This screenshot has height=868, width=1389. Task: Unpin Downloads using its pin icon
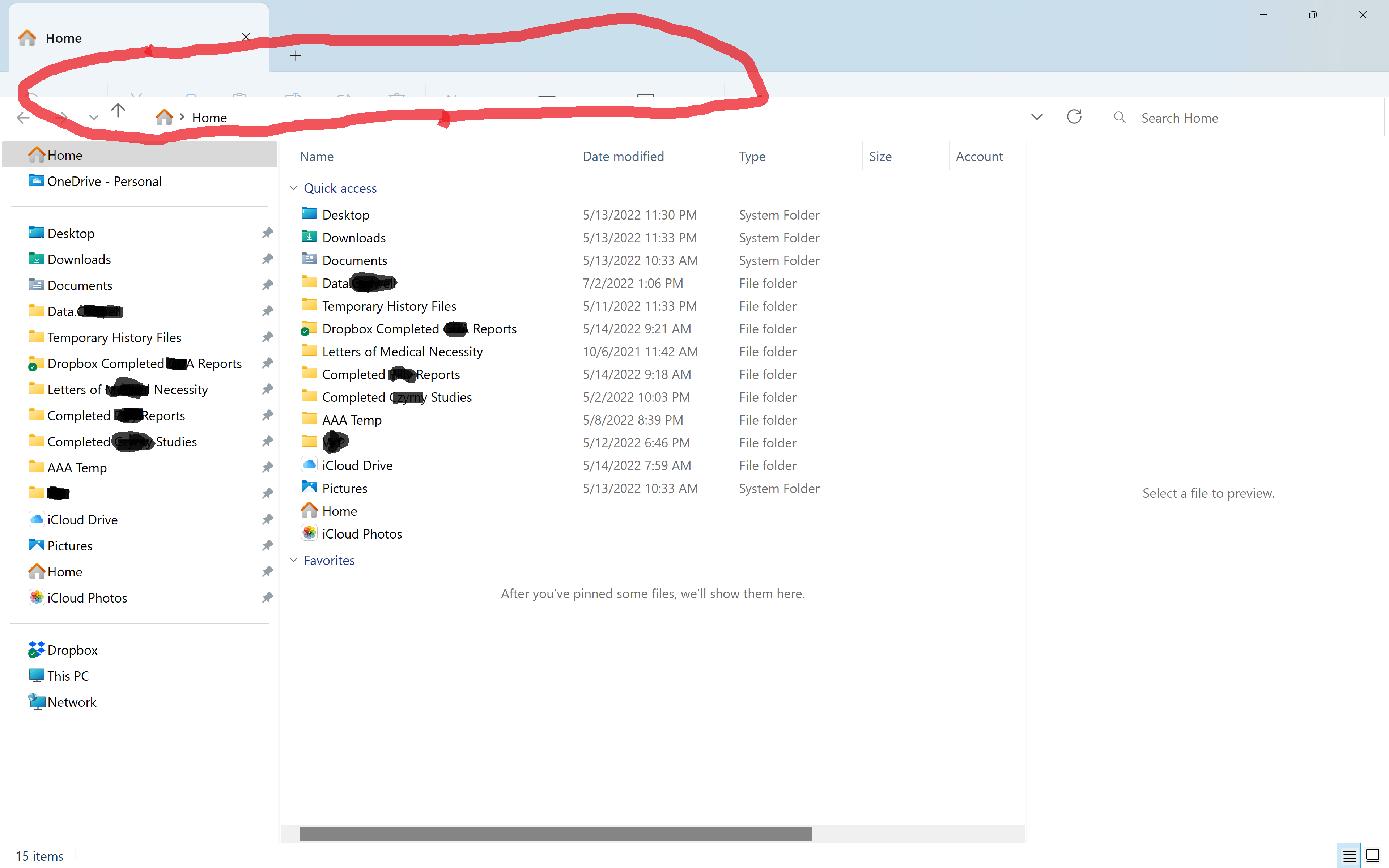(x=267, y=259)
